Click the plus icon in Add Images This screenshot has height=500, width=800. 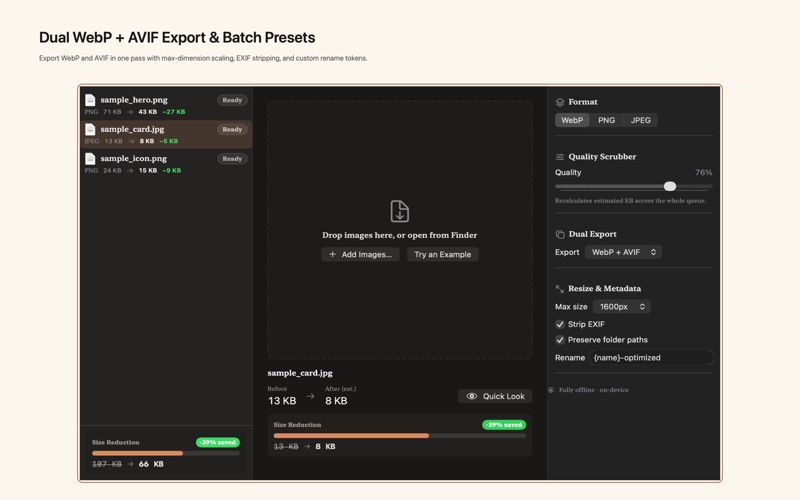coord(332,254)
